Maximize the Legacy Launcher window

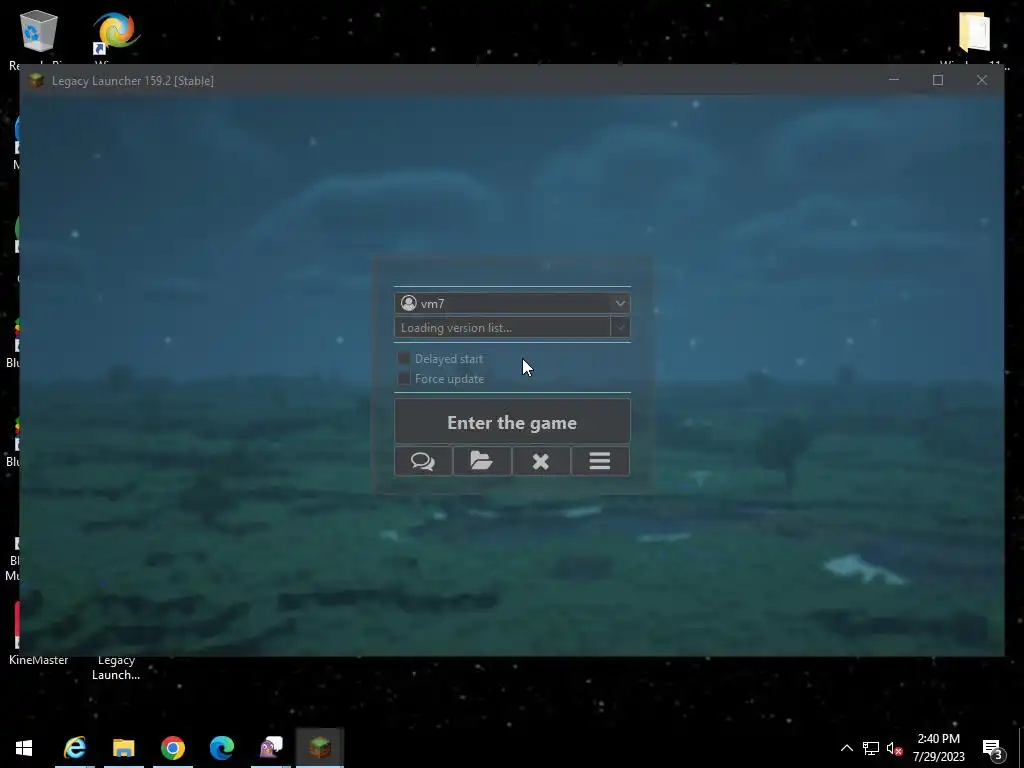pyautogui.click(x=938, y=80)
